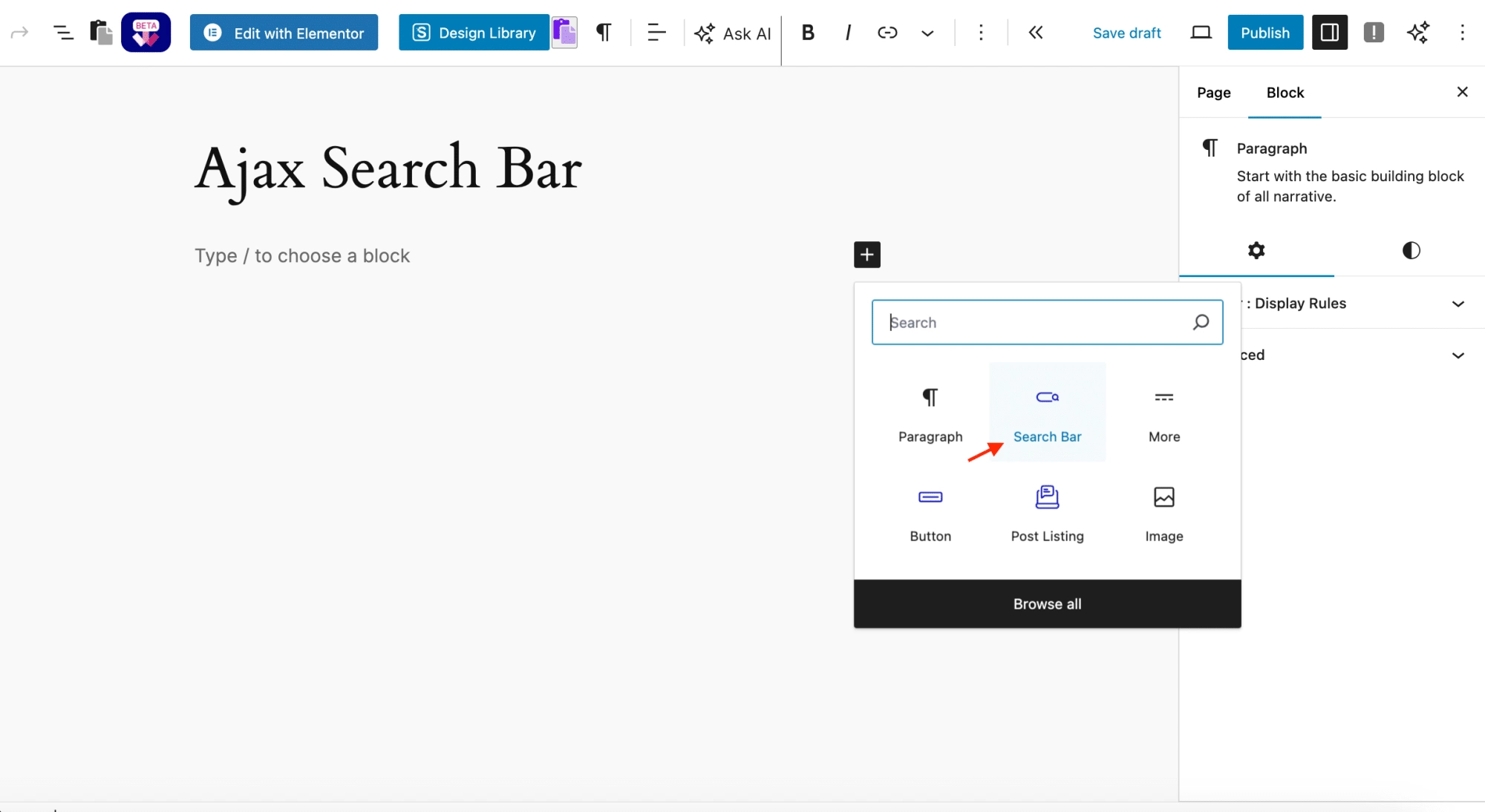The height and width of the screenshot is (812, 1485).
Task: Click the Save draft link
Action: [x=1127, y=33]
